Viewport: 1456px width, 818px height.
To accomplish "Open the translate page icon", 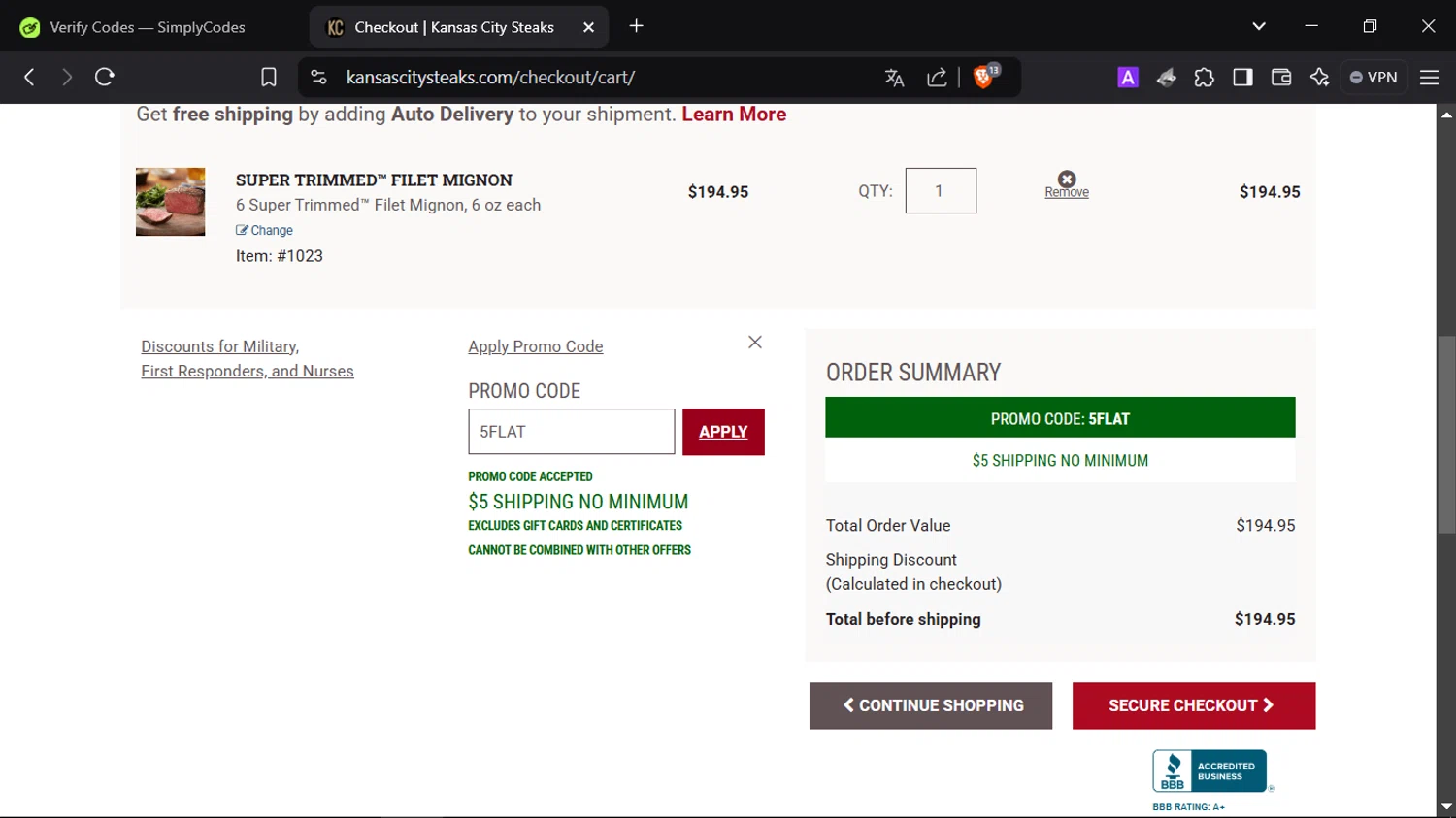I will click(x=894, y=78).
